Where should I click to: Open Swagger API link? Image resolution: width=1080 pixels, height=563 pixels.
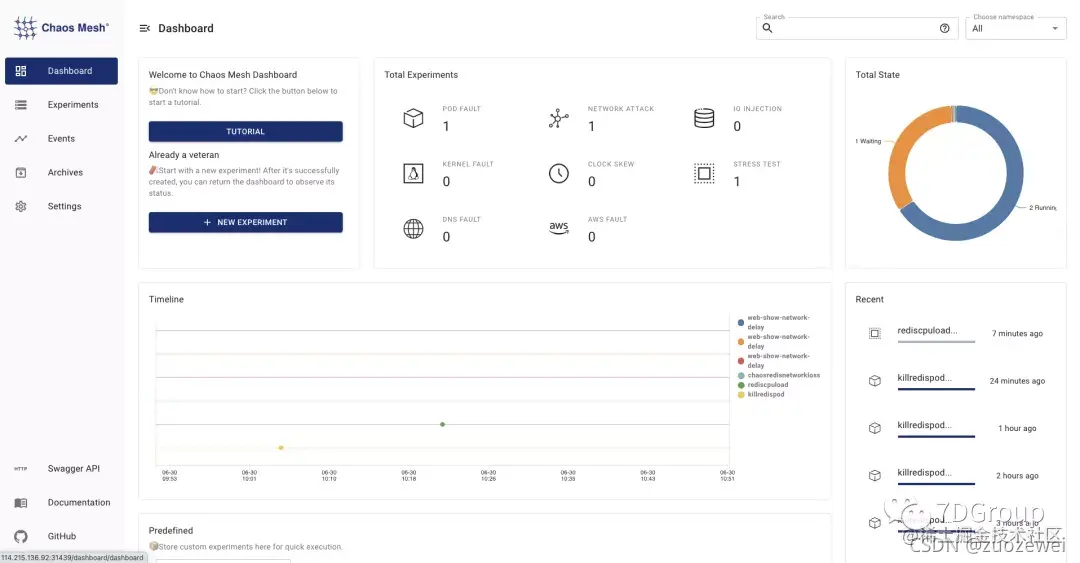pyautogui.click(x=61, y=469)
